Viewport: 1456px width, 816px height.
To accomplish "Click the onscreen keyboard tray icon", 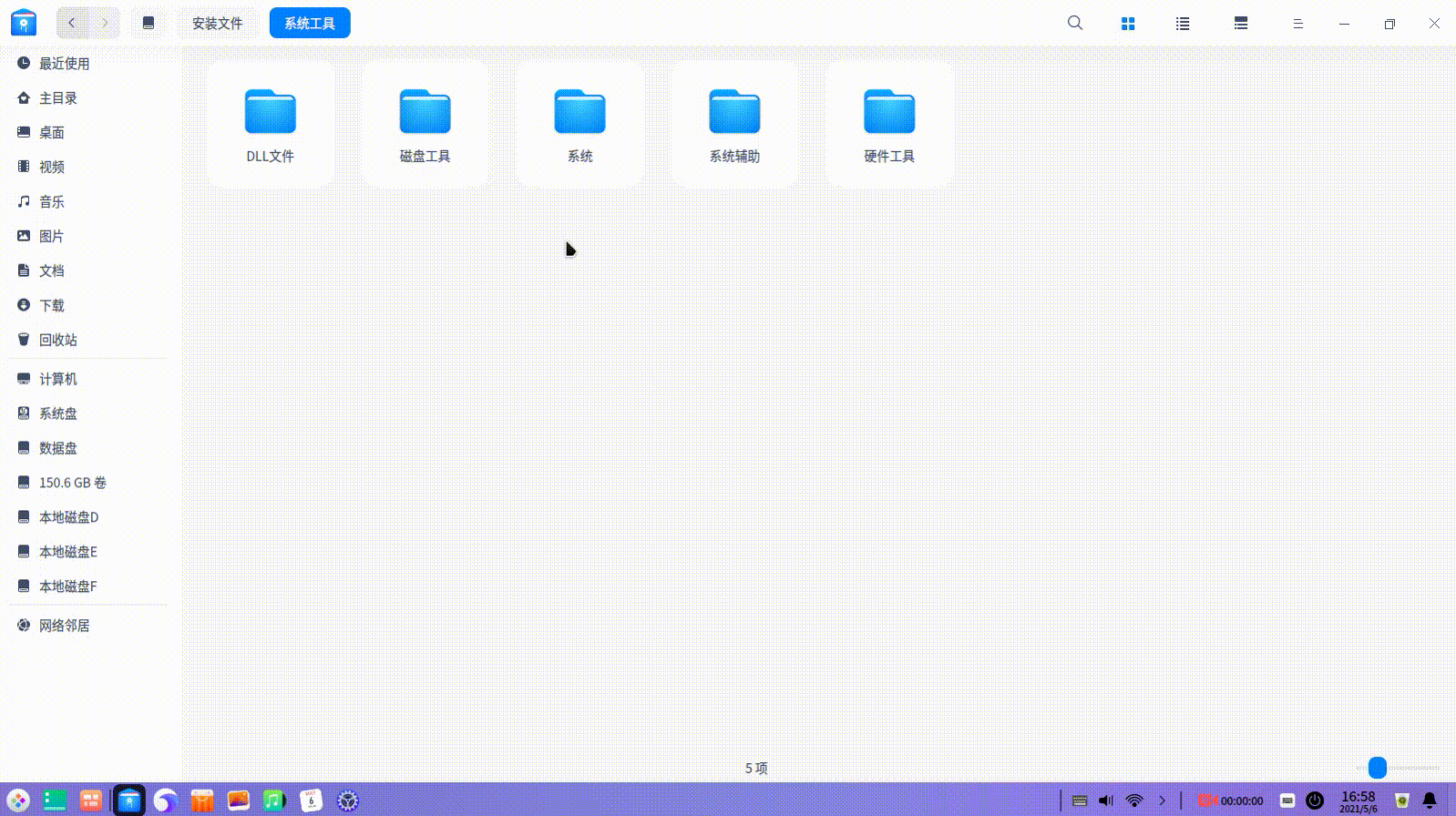I will click(x=1080, y=801).
